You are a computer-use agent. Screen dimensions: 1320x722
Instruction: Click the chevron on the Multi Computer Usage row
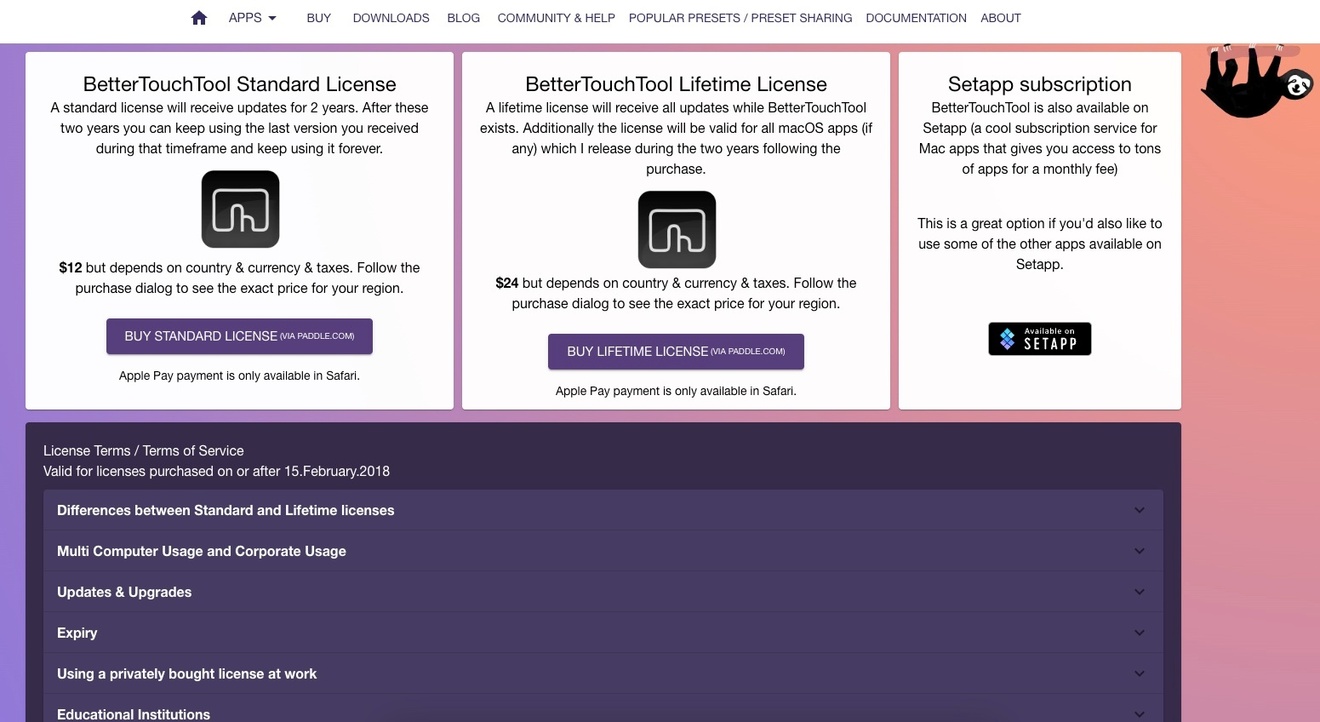pos(1139,551)
